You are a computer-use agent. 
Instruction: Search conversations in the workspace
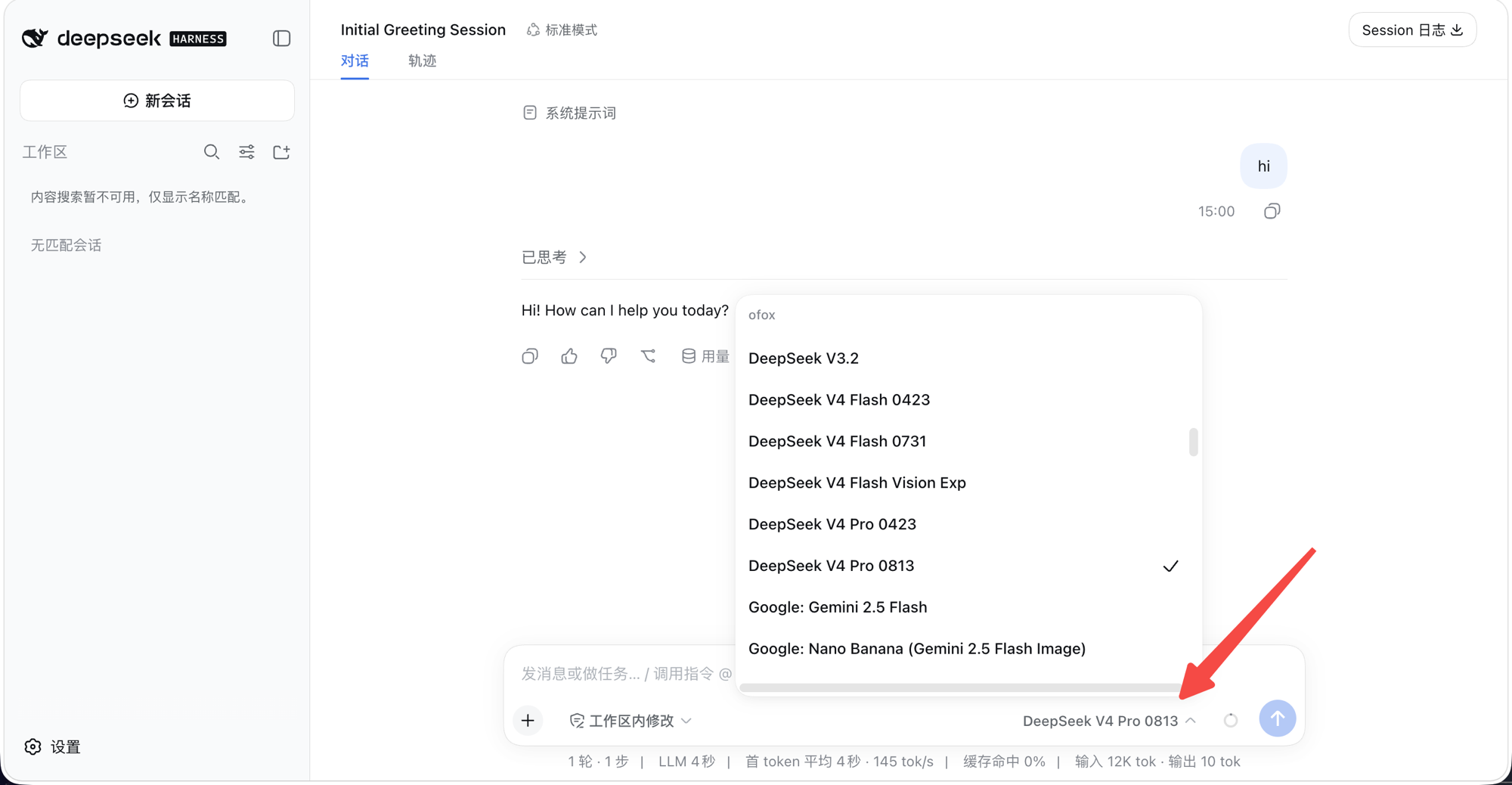pos(212,152)
